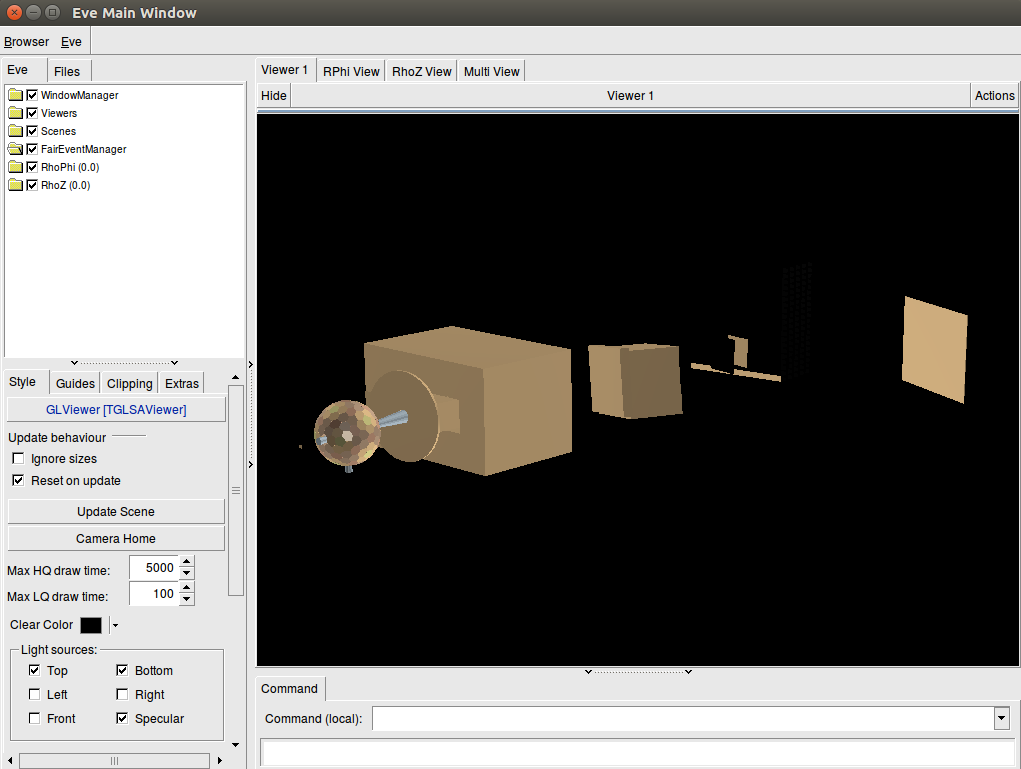1021x769 pixels.
Task: Open the Actions menu of Viewer 1
Action: [994, 96]
